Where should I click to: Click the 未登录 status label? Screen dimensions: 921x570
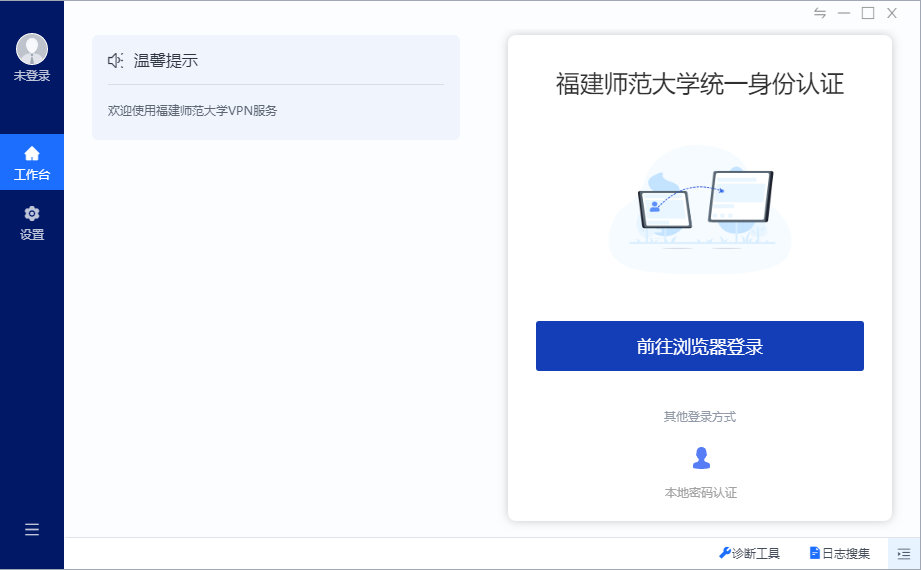(x=32, y=76)
